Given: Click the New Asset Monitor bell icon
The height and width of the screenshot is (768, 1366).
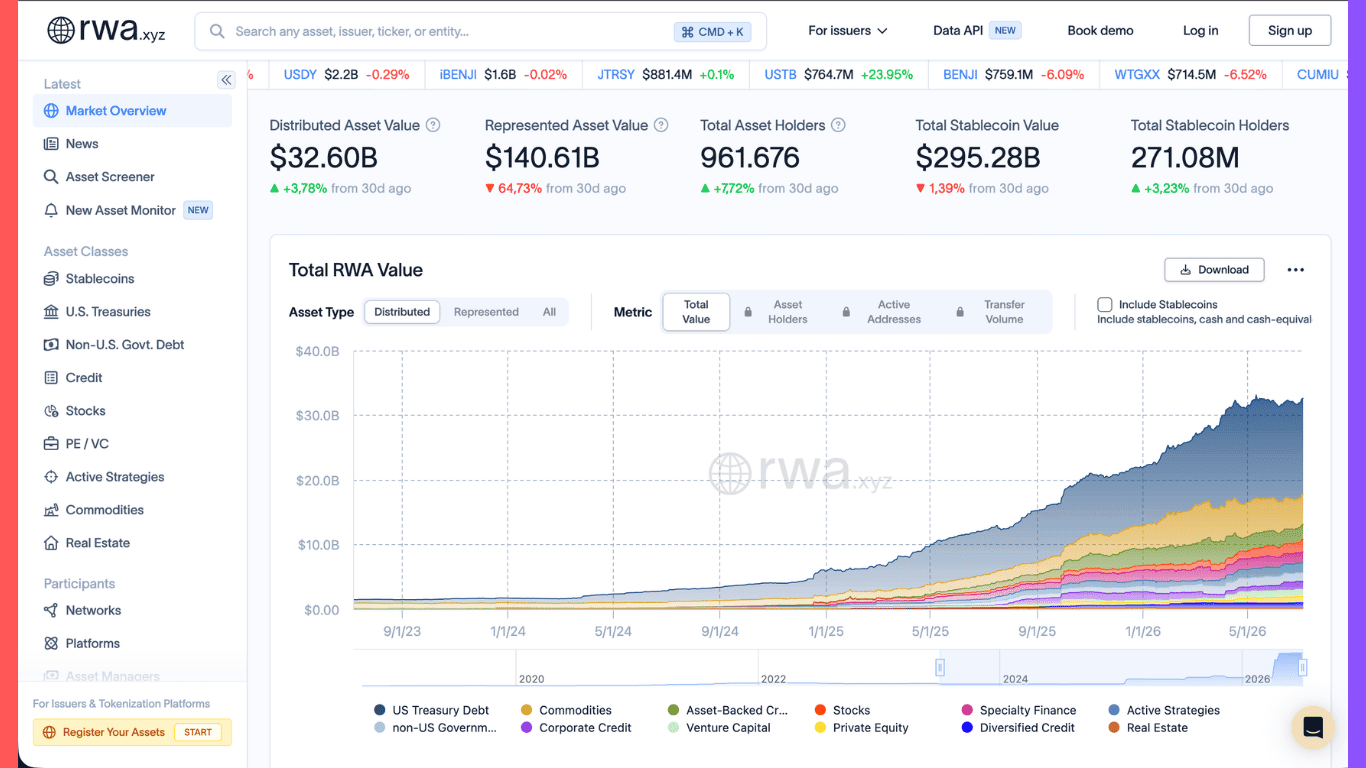Looking at the screenshot, I should coord(51,210).
